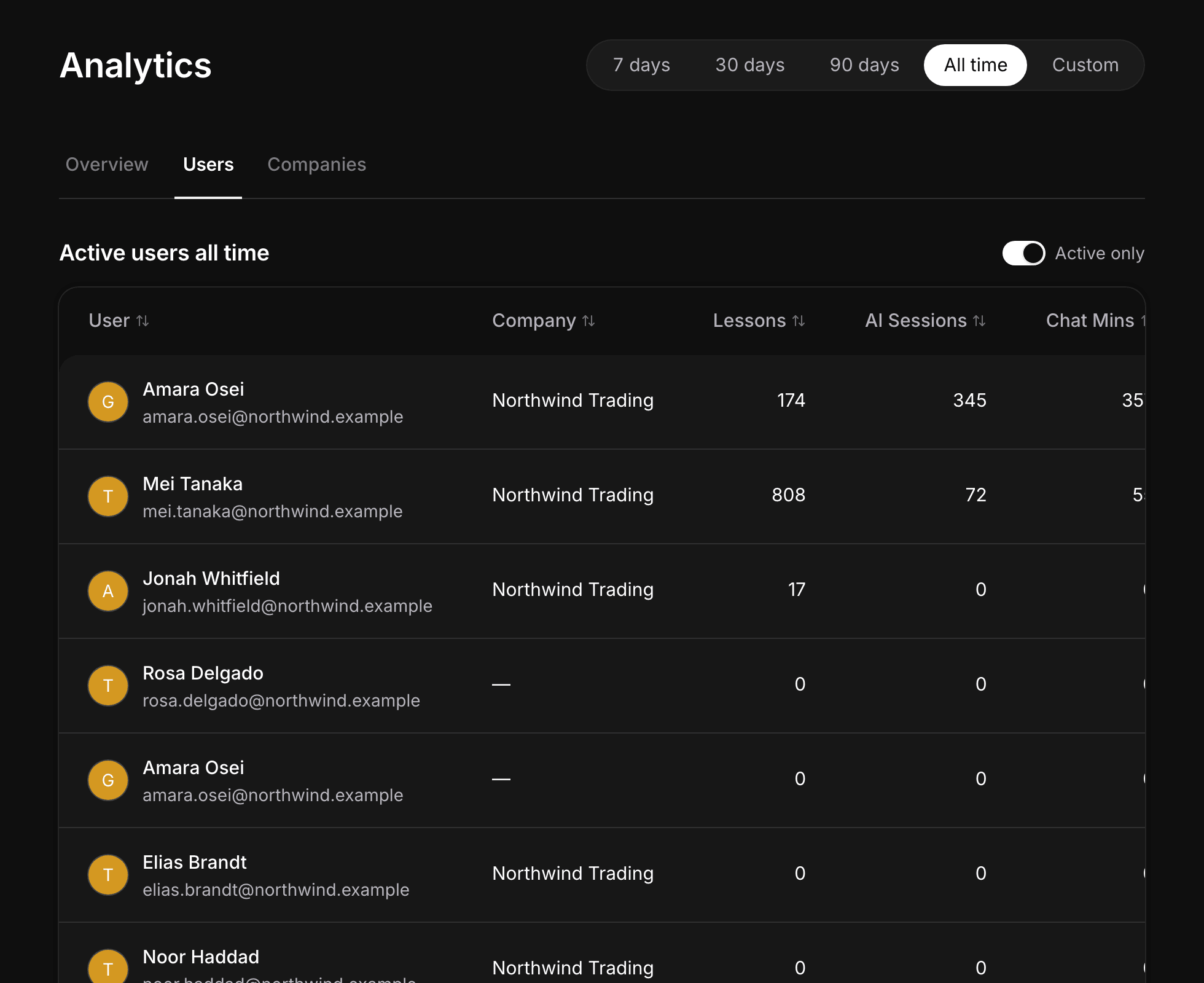The height and width of the screenshot is (983, 1204).
Task: Switch to the Overview tab
Action: coord(107,165)
